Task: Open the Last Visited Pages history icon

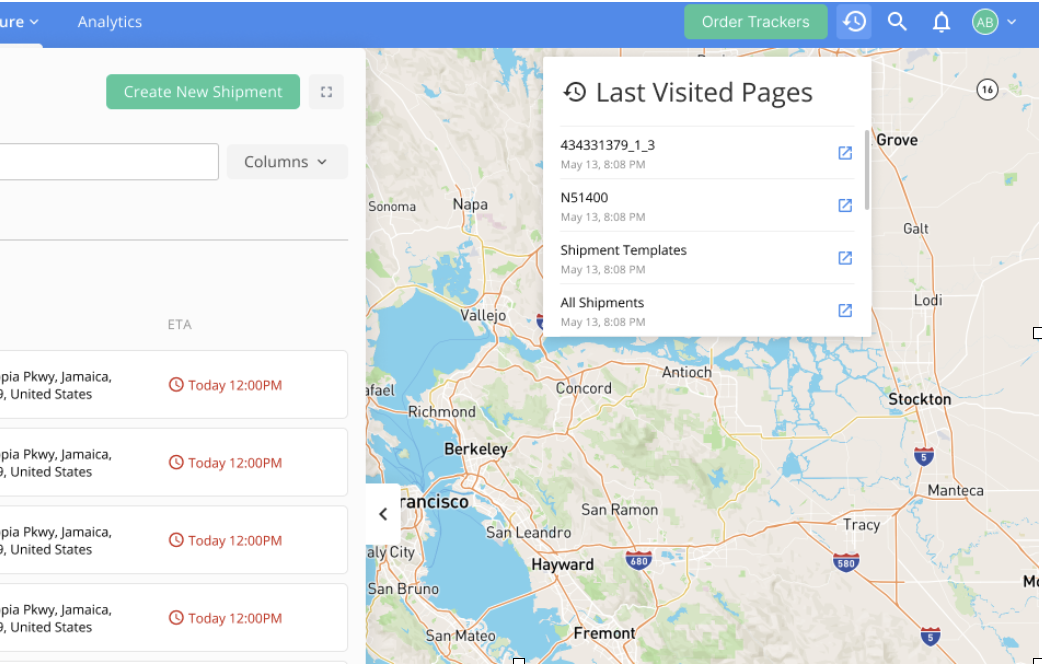Action: coord(854,22)
